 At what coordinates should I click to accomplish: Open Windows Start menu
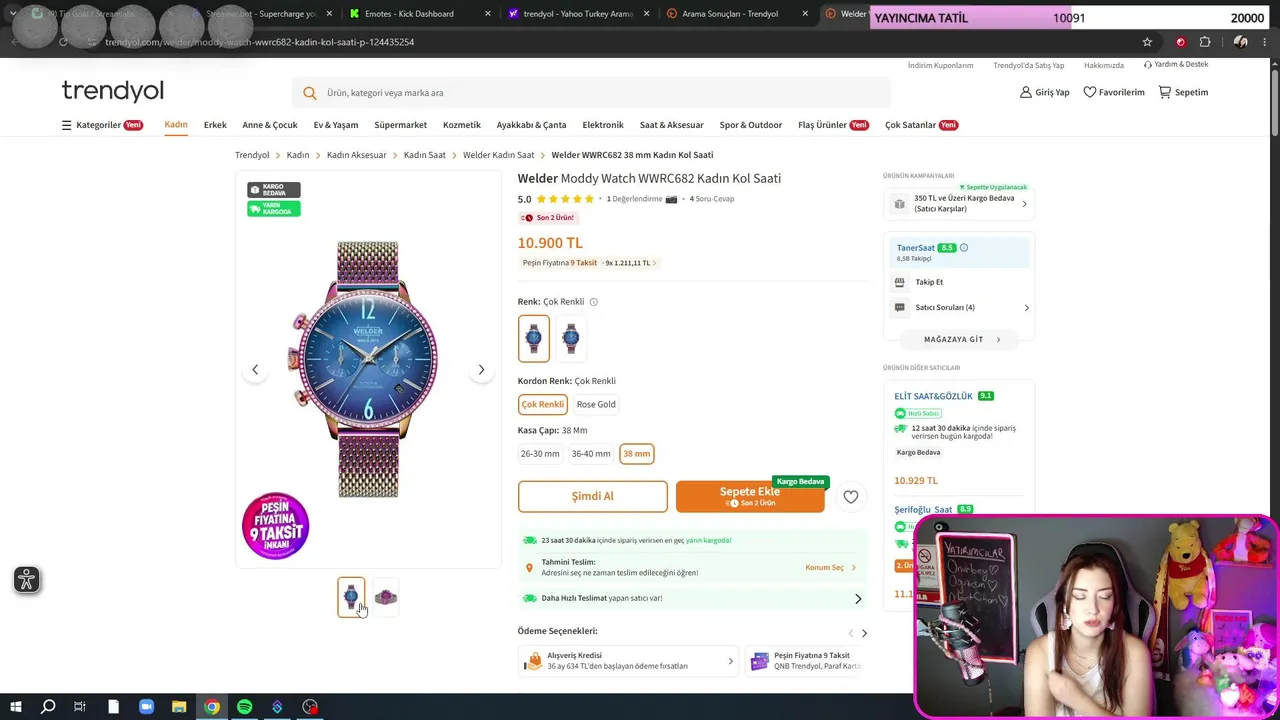click(16, 707)
